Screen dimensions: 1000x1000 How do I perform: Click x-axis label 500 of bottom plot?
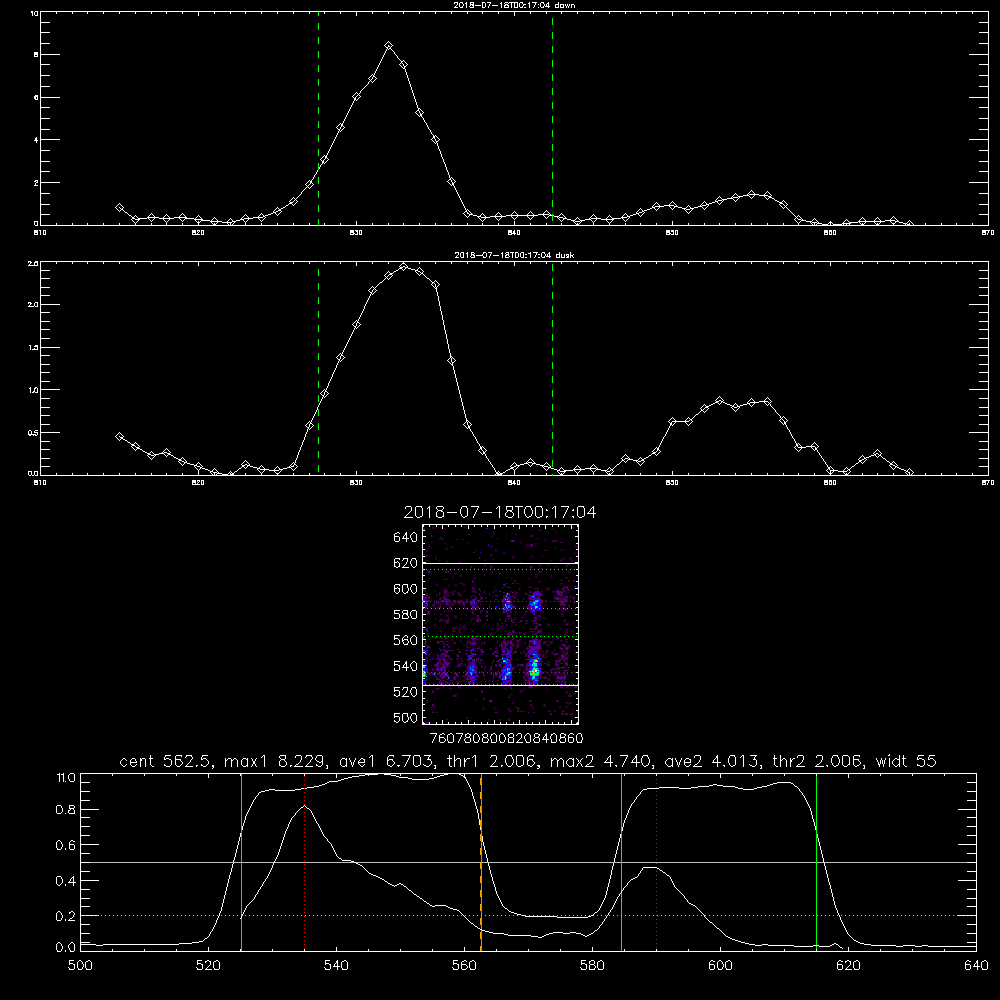[80, 966]
